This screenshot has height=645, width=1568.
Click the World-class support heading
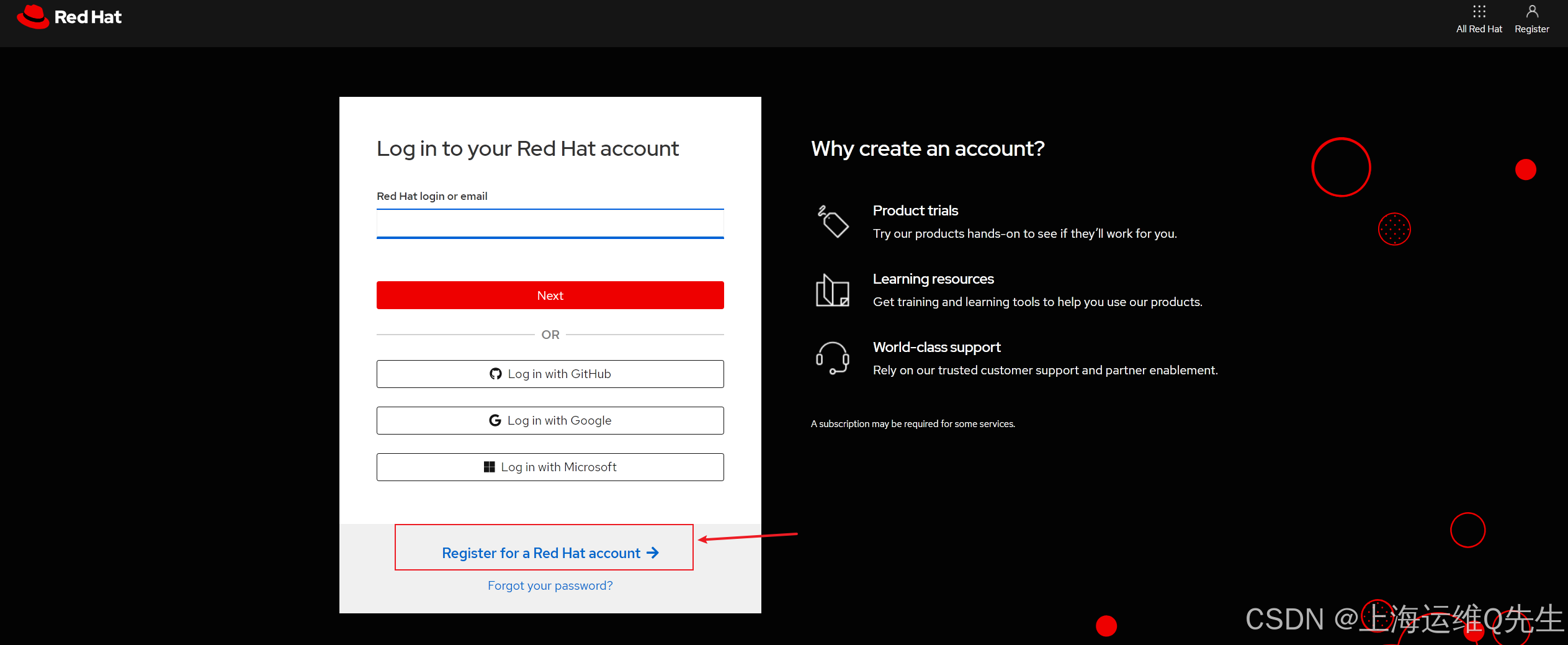coord(936,347)
